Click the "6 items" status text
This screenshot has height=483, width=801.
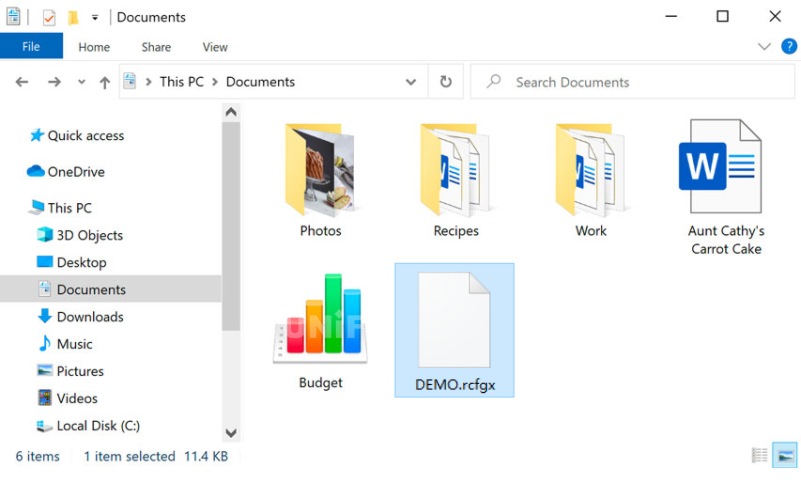[37, 456]
